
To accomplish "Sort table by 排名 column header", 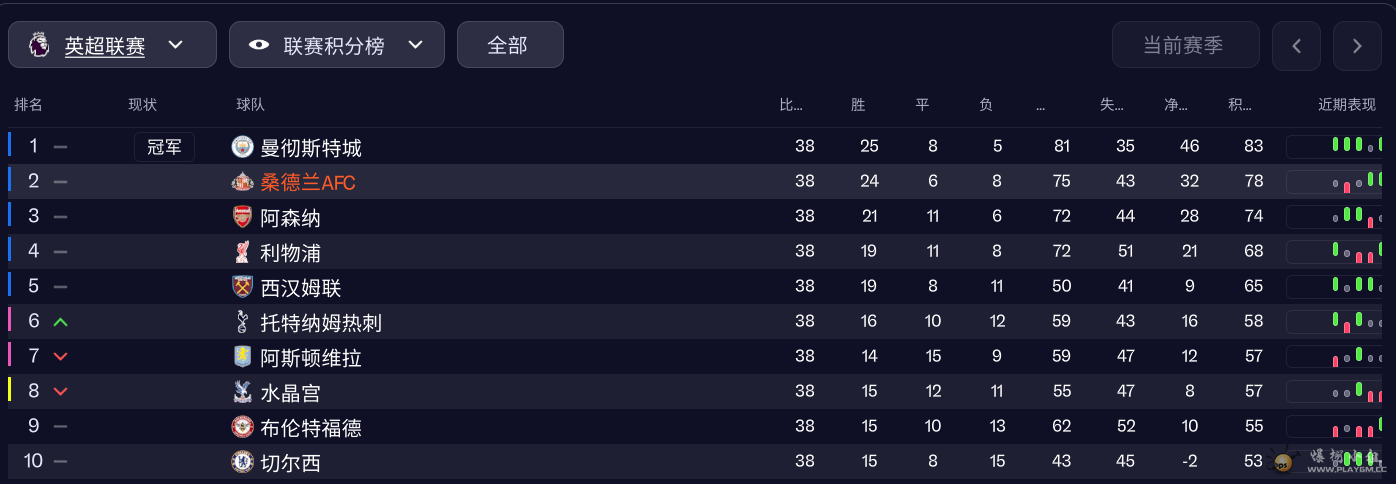I will [x=28, y=105].
